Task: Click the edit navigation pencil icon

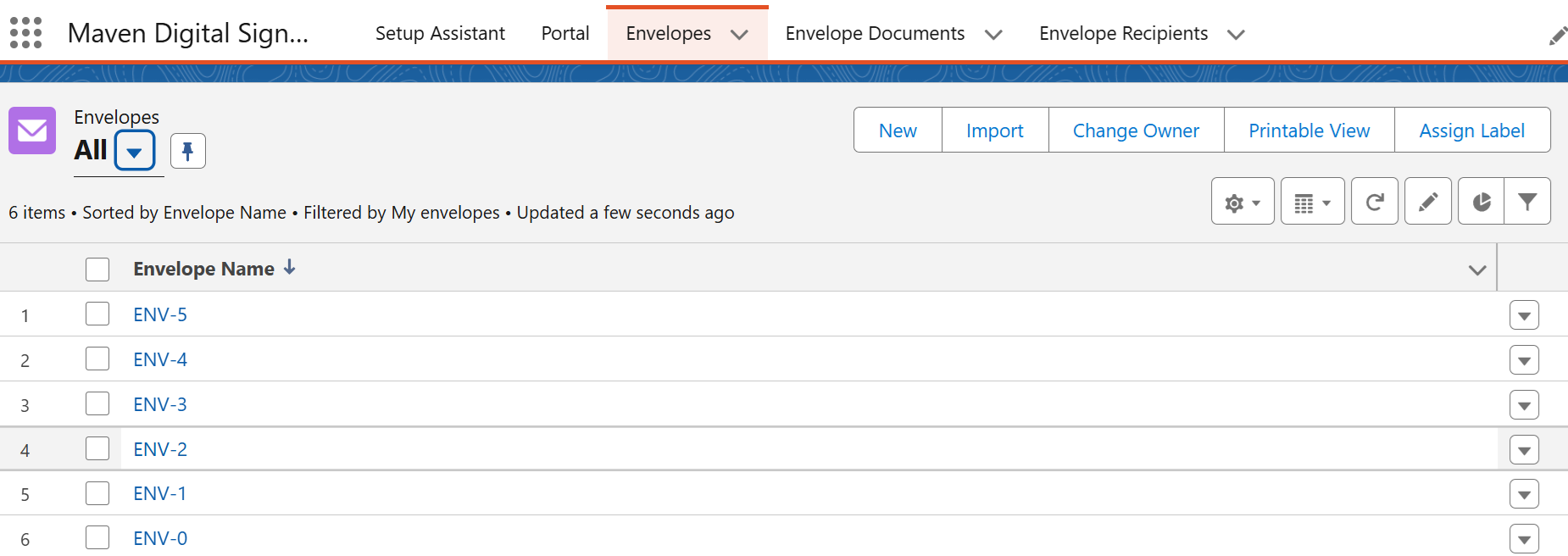Action: point(1557,36)
